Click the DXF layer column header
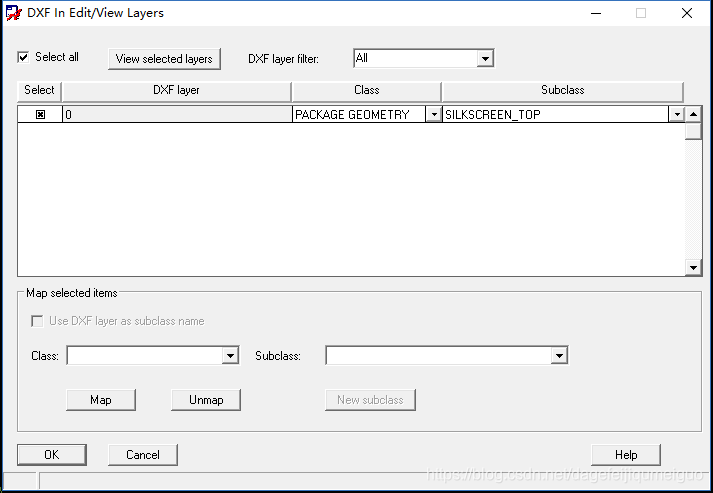This screenshot has height=493, width=713. tap(176, 91)
